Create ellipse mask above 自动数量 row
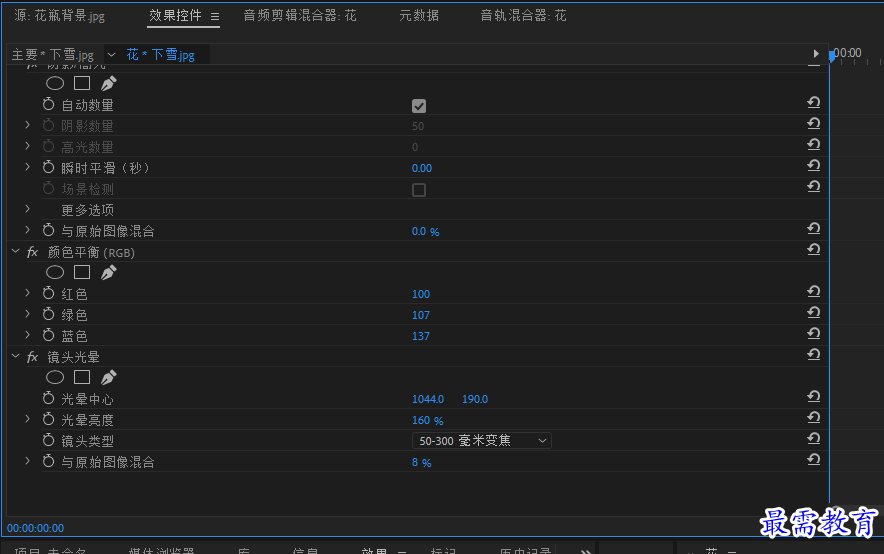 coord(55,83)
